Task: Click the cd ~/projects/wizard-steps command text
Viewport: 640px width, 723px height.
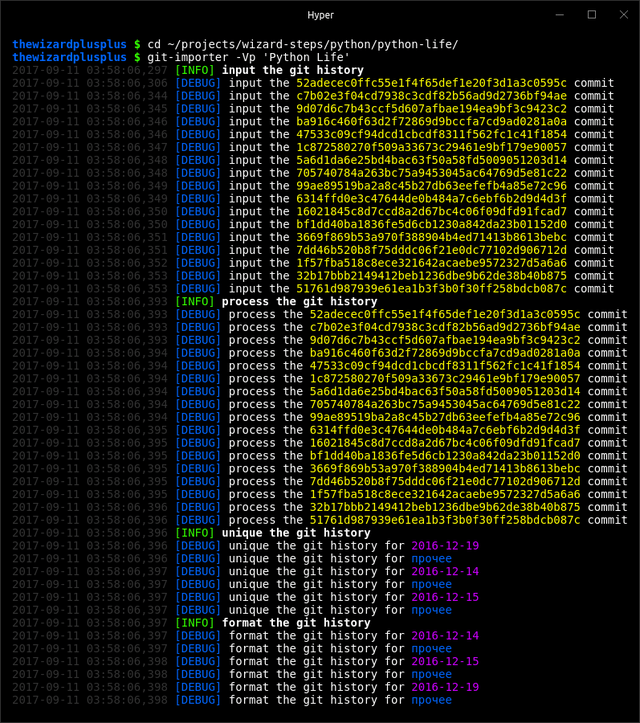Action: pyautogui.click(x=302, y=44)
